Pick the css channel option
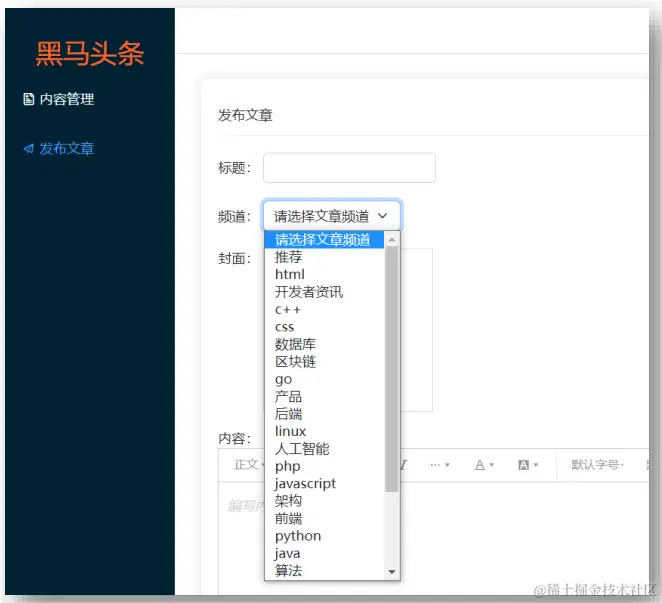The width and height of the screenshot is (662, 603). (x=324, y=327)
